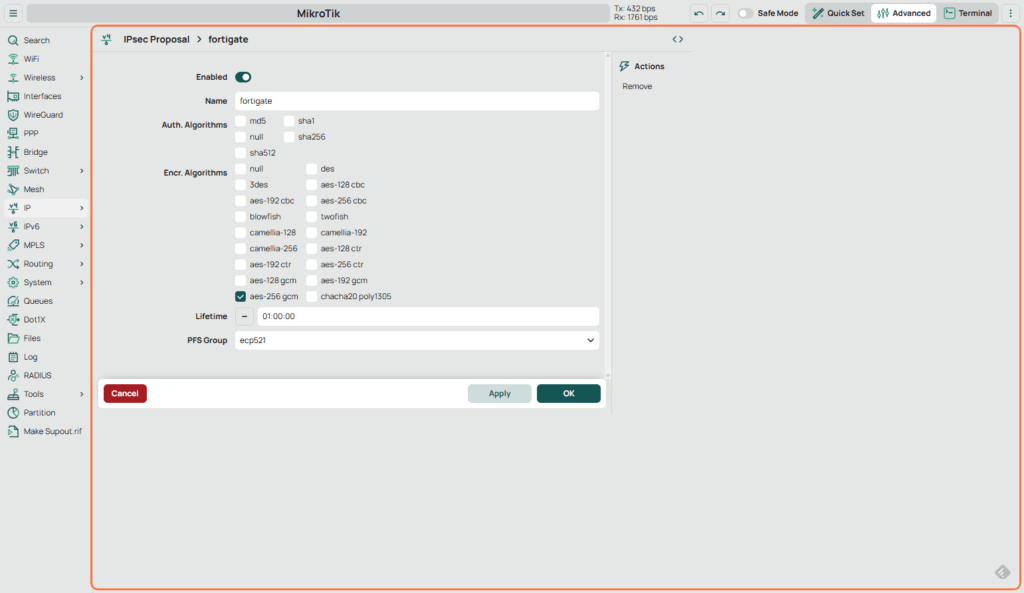Click the Interfaces sidebar icon
Image resolution: width=1024 pixels, height=593 pixels.
click(13, 96)
